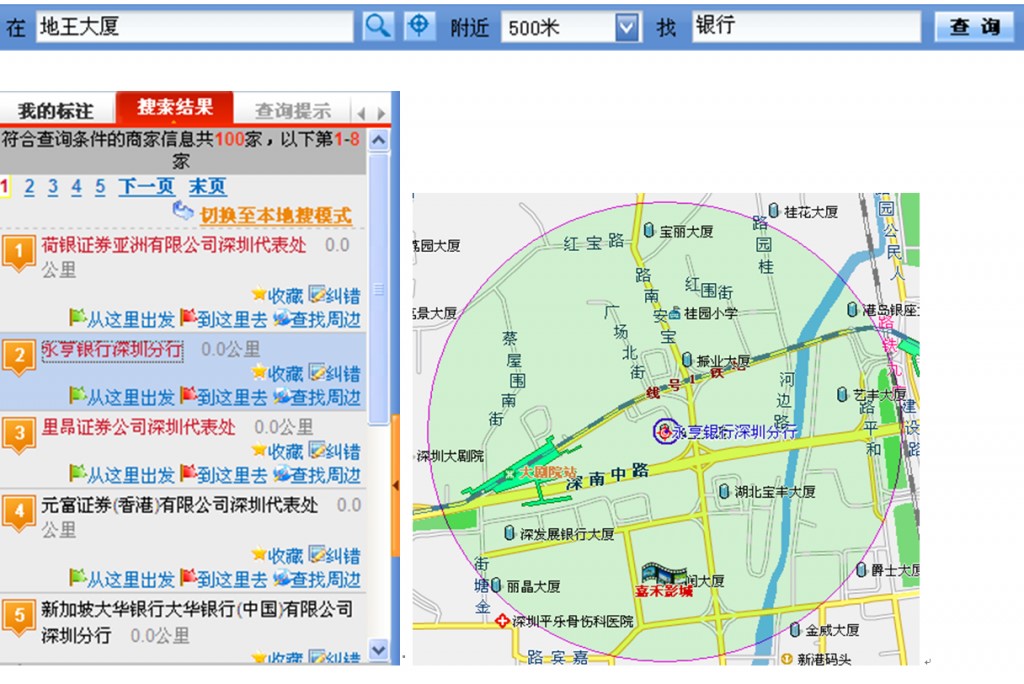Image resolution: width=1024 pixels, height=684 pixels.
Task: Click the magnifier search icon beside 地王大厦
Action: point(378,26)
